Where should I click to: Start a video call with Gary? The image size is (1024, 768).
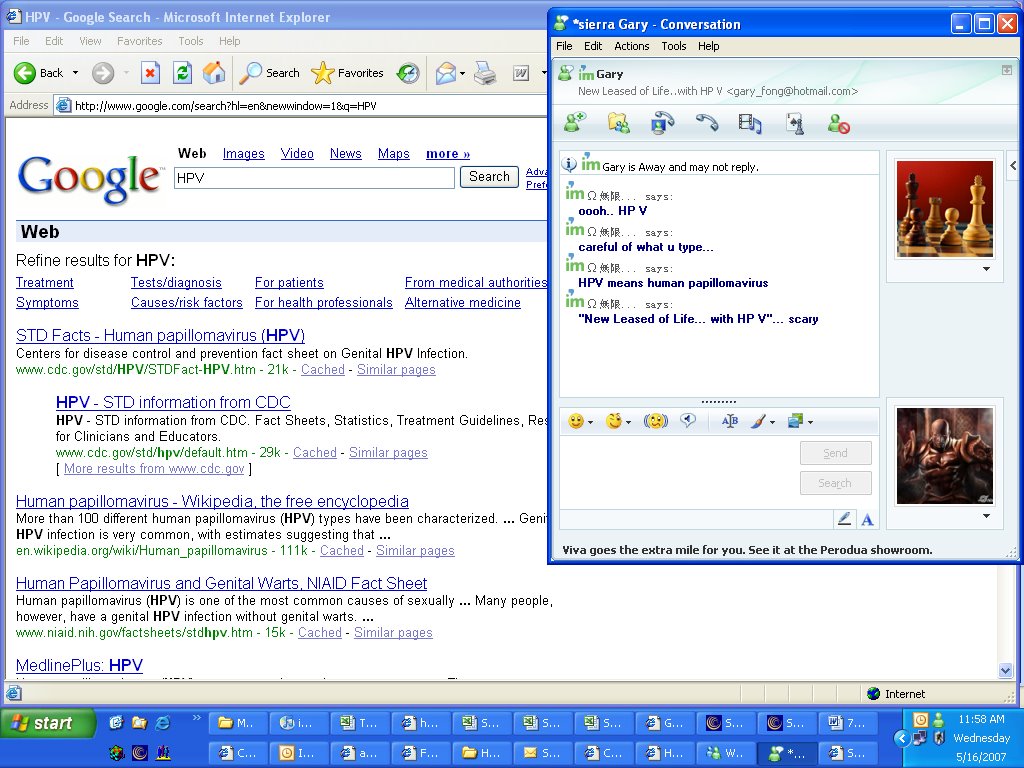tap(662, 123)
